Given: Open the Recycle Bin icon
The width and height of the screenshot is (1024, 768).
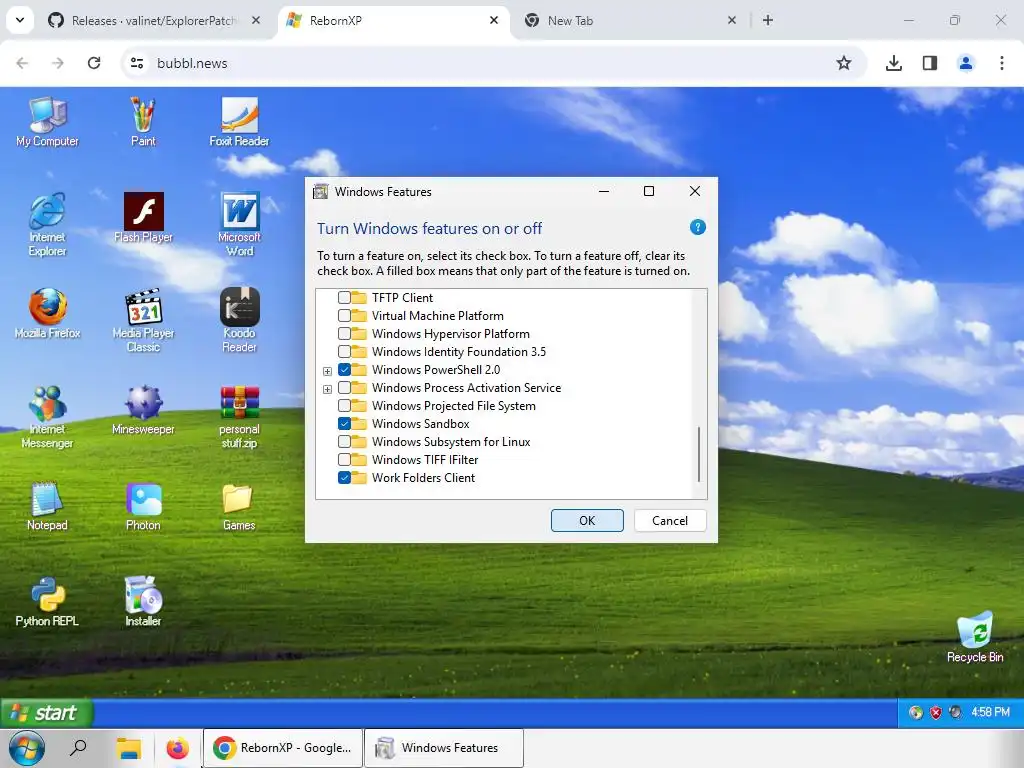Looking at the screenshot, I should (x=975, y=638).
